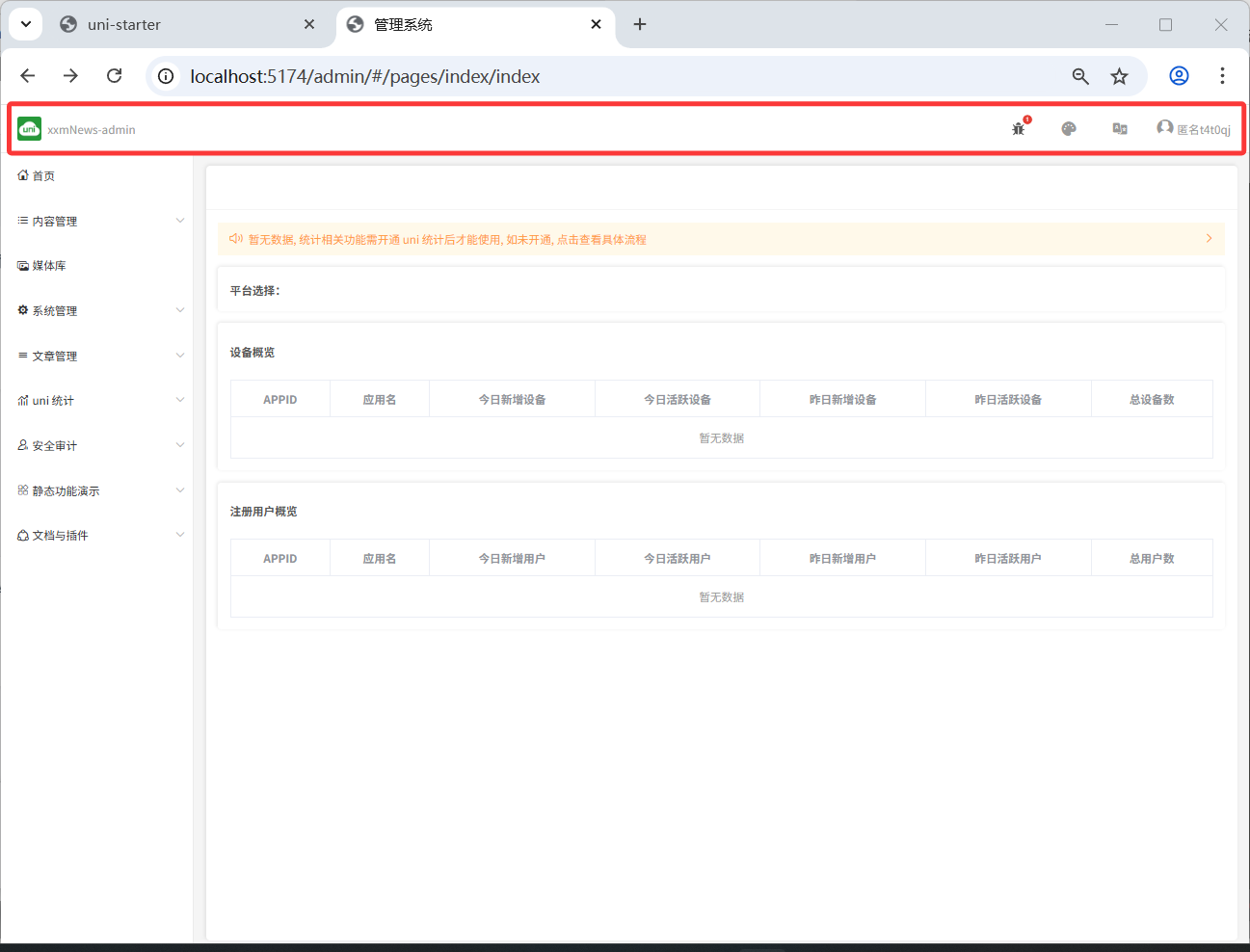Click the browser reload icon
Image resolution: width=1250 pixels, height=952 pixels.
coord(115,76)
